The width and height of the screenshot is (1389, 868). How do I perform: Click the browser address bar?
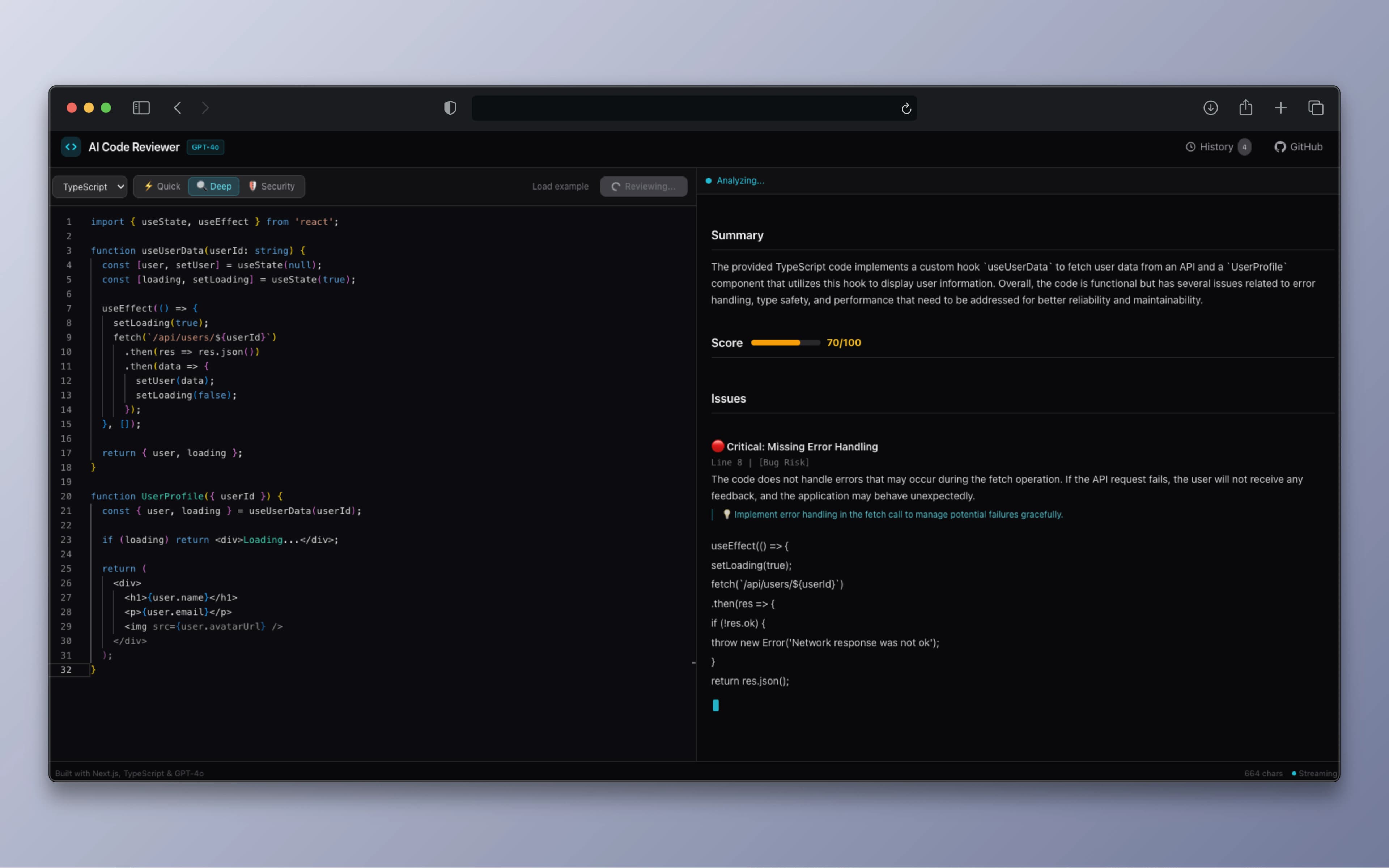coord(694,108)
